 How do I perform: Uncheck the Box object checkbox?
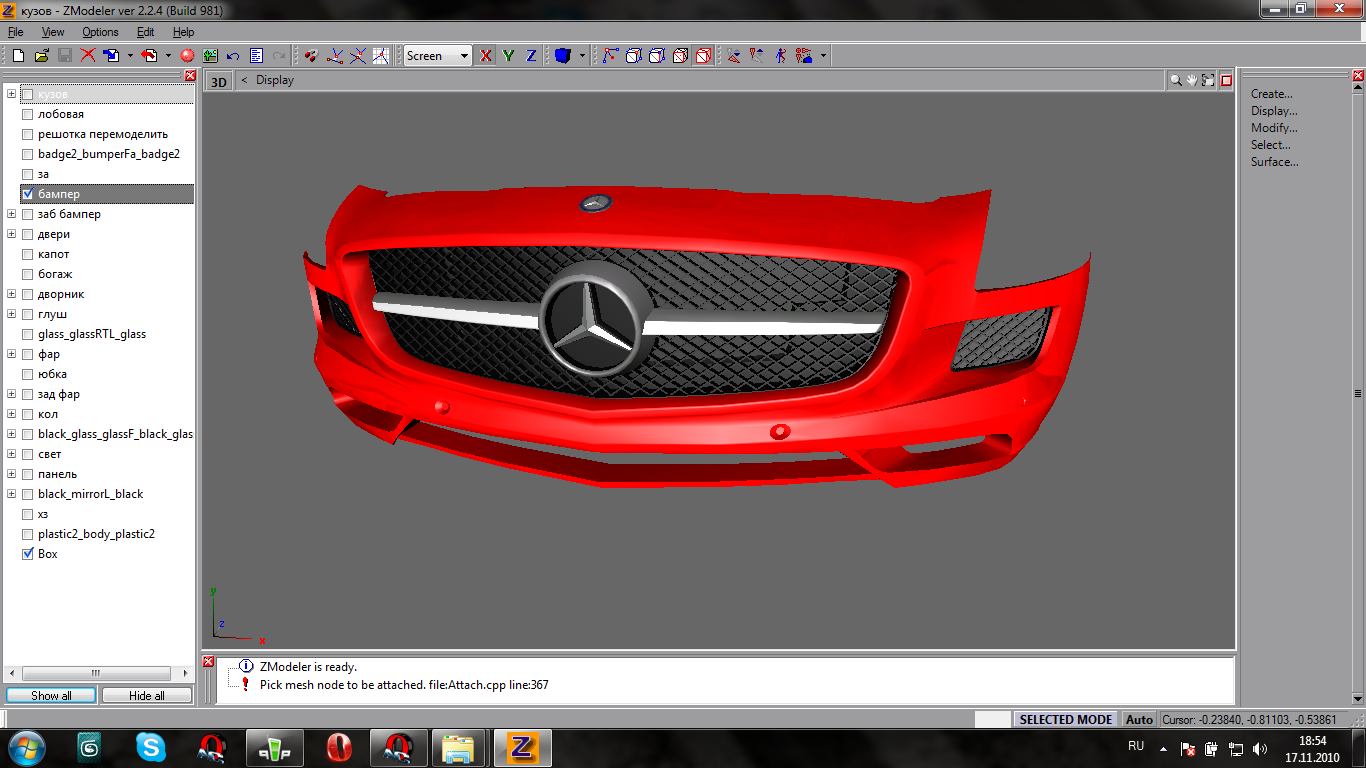coord(28,554)
